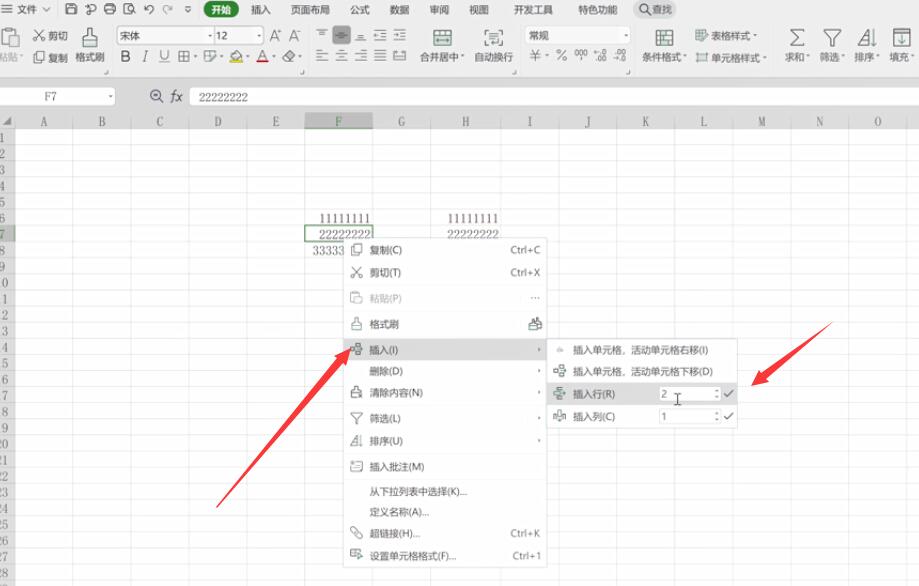
Task: Click the Undo arrow icon
Action: pyautogui.click(x=148, y=9)
